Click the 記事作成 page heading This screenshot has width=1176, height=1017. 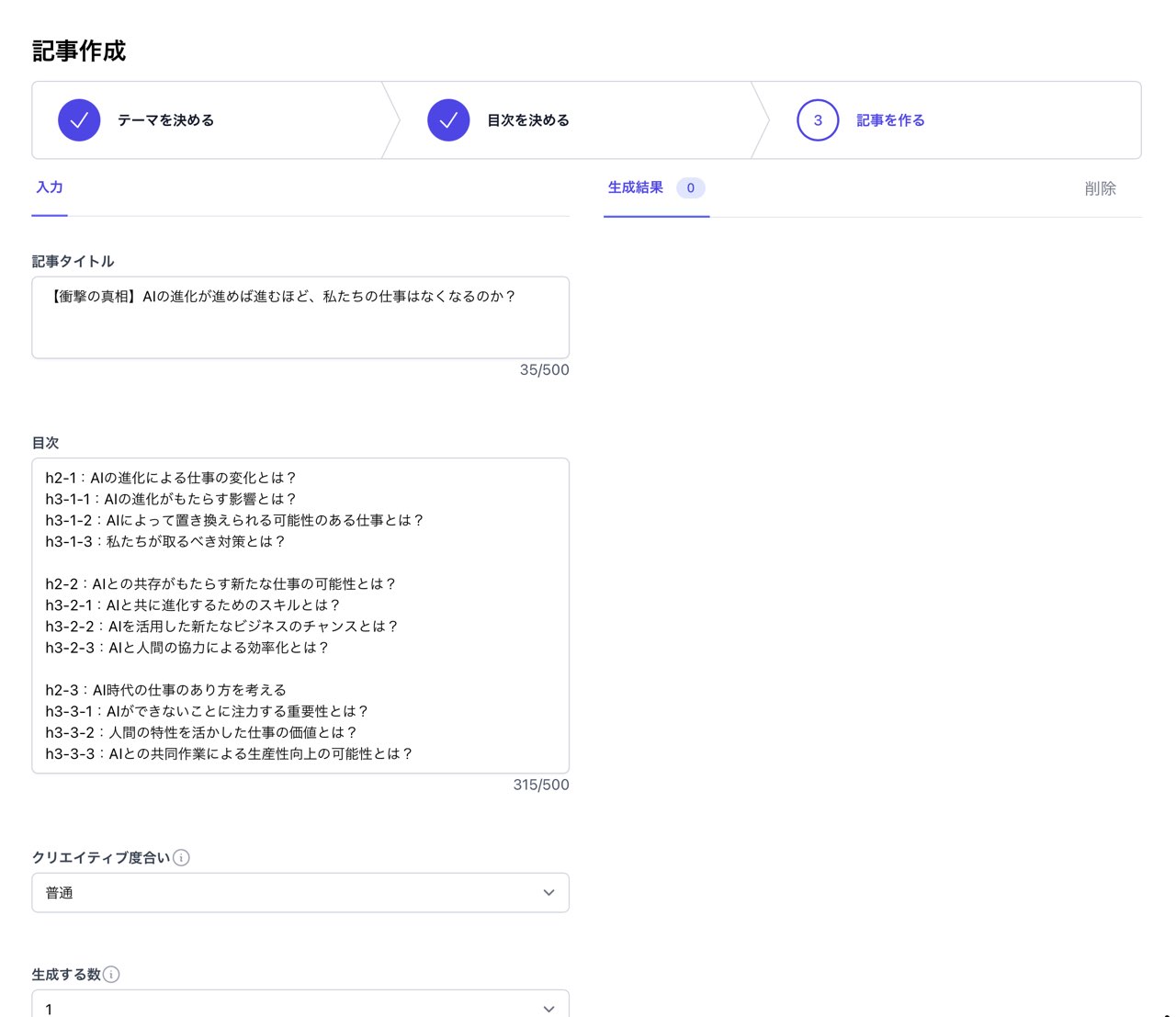(x=79, y=51)
